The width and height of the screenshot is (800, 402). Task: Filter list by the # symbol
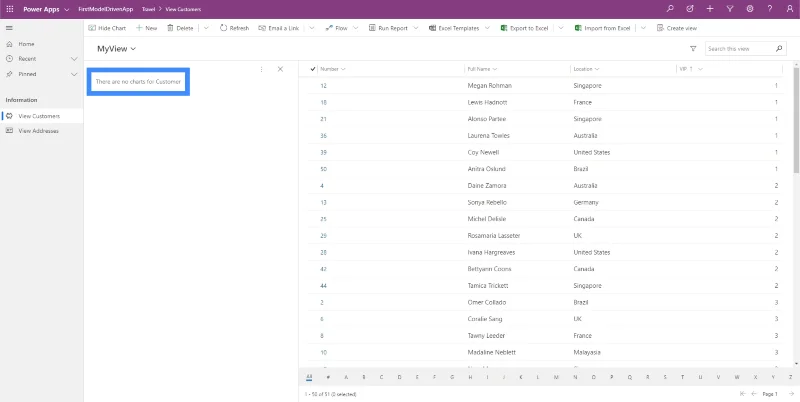click(x=328, y=378)
